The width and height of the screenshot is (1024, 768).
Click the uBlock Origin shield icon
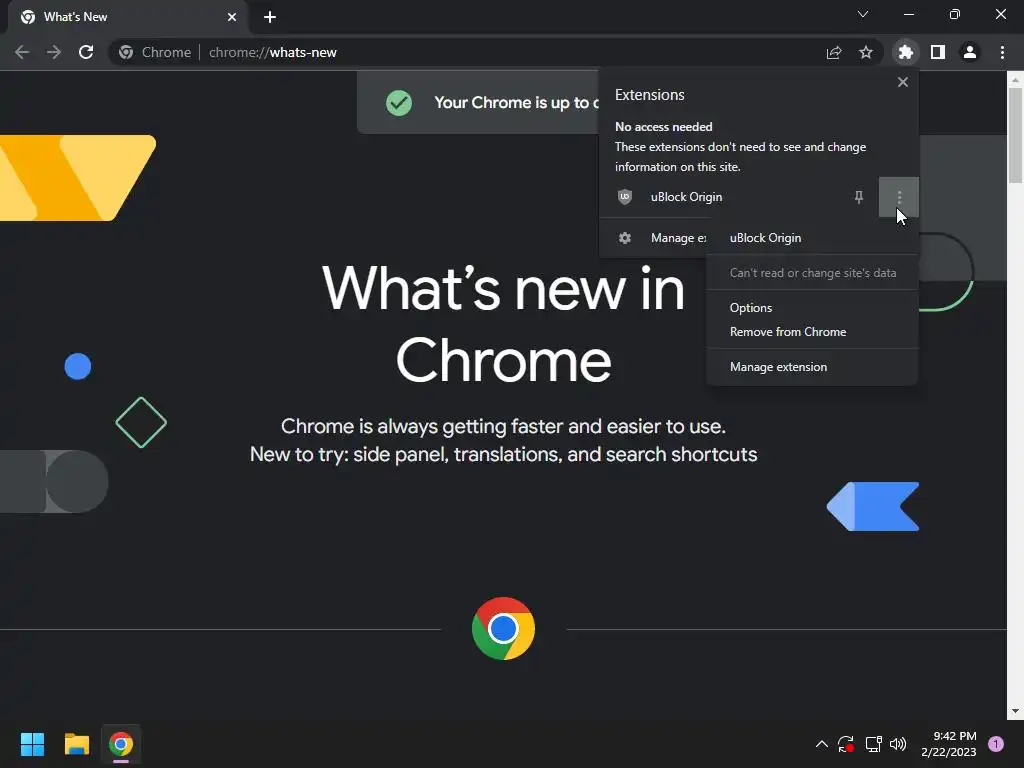click(625, 197)
